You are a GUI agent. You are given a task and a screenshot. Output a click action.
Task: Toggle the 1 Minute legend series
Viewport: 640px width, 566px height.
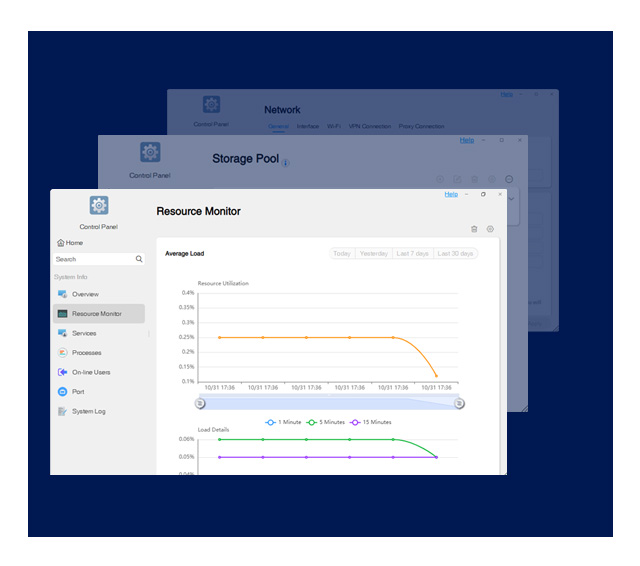[x=283, y=422]
